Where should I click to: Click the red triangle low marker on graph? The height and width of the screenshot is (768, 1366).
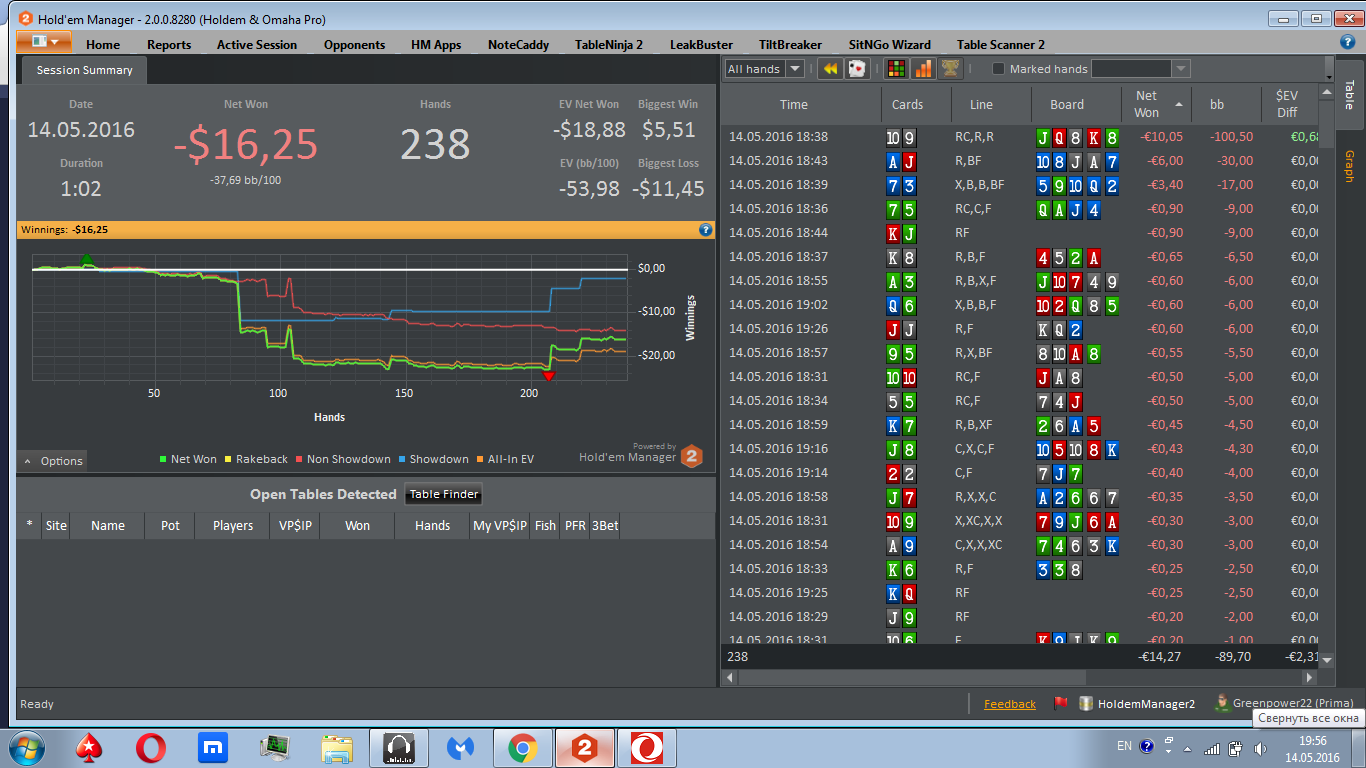(548, 376)
